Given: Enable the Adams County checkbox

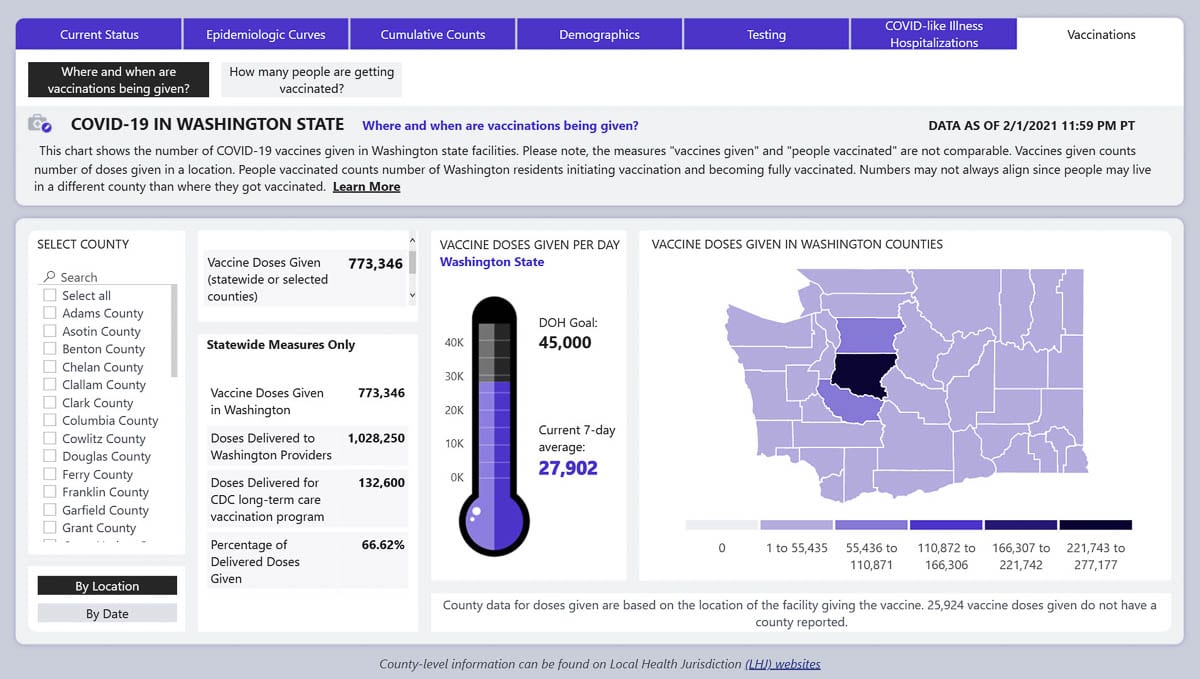Looking at the screenshot, I should point(50,314).
